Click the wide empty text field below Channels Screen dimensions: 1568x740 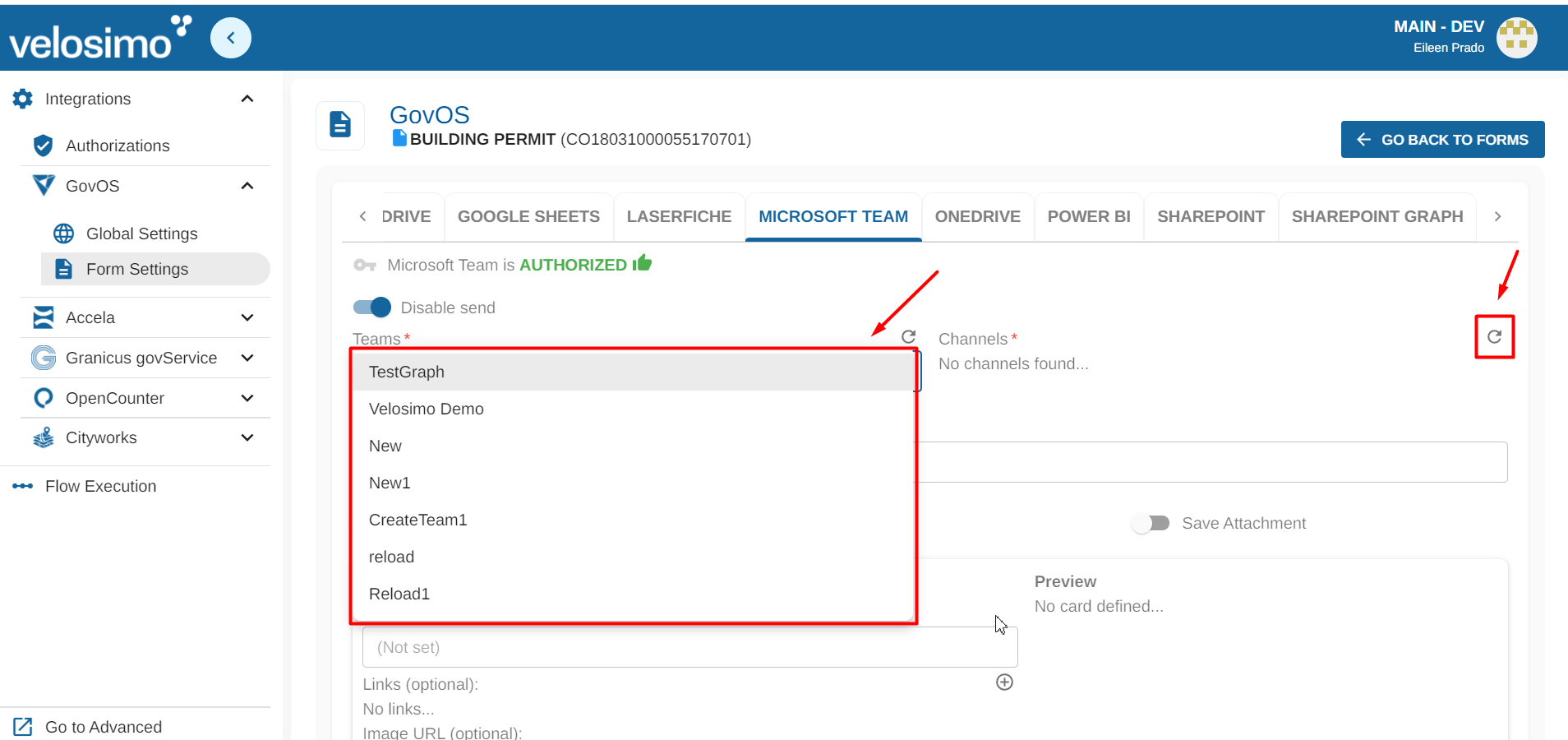pos(1212,462)
